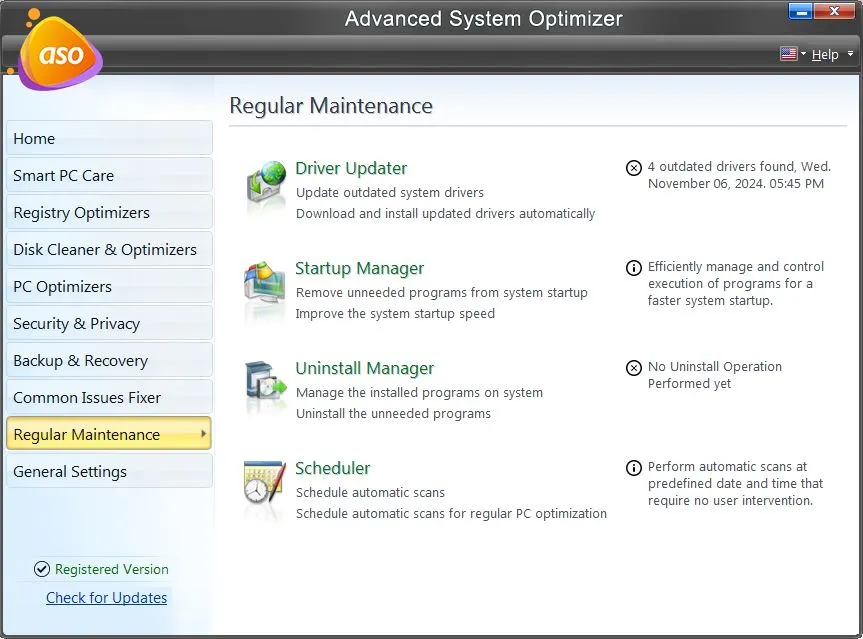Click the Scheduler calendar clock icon
This screenshot has width=863, height=639.
click(x=265, y=488)
